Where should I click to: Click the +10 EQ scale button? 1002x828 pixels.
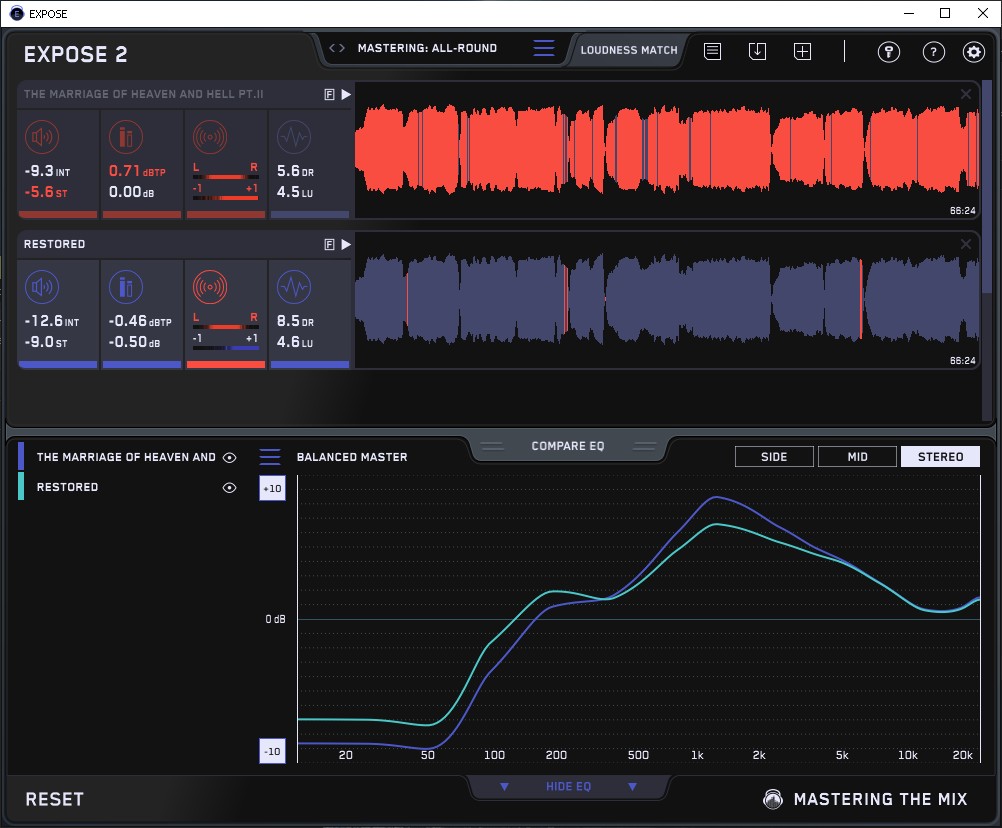(x=273, y=487)
